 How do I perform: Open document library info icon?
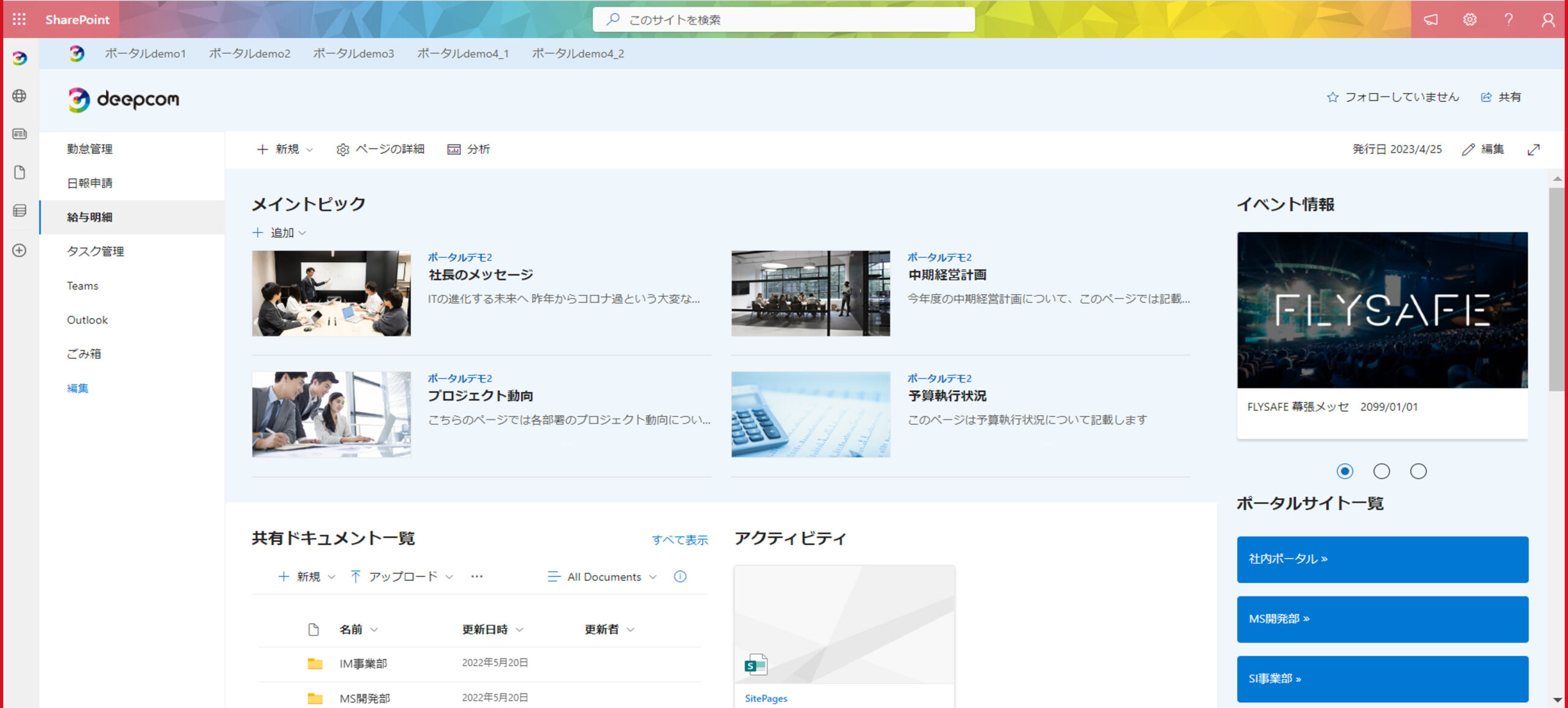pyautogui.click(x=680, y=576)
